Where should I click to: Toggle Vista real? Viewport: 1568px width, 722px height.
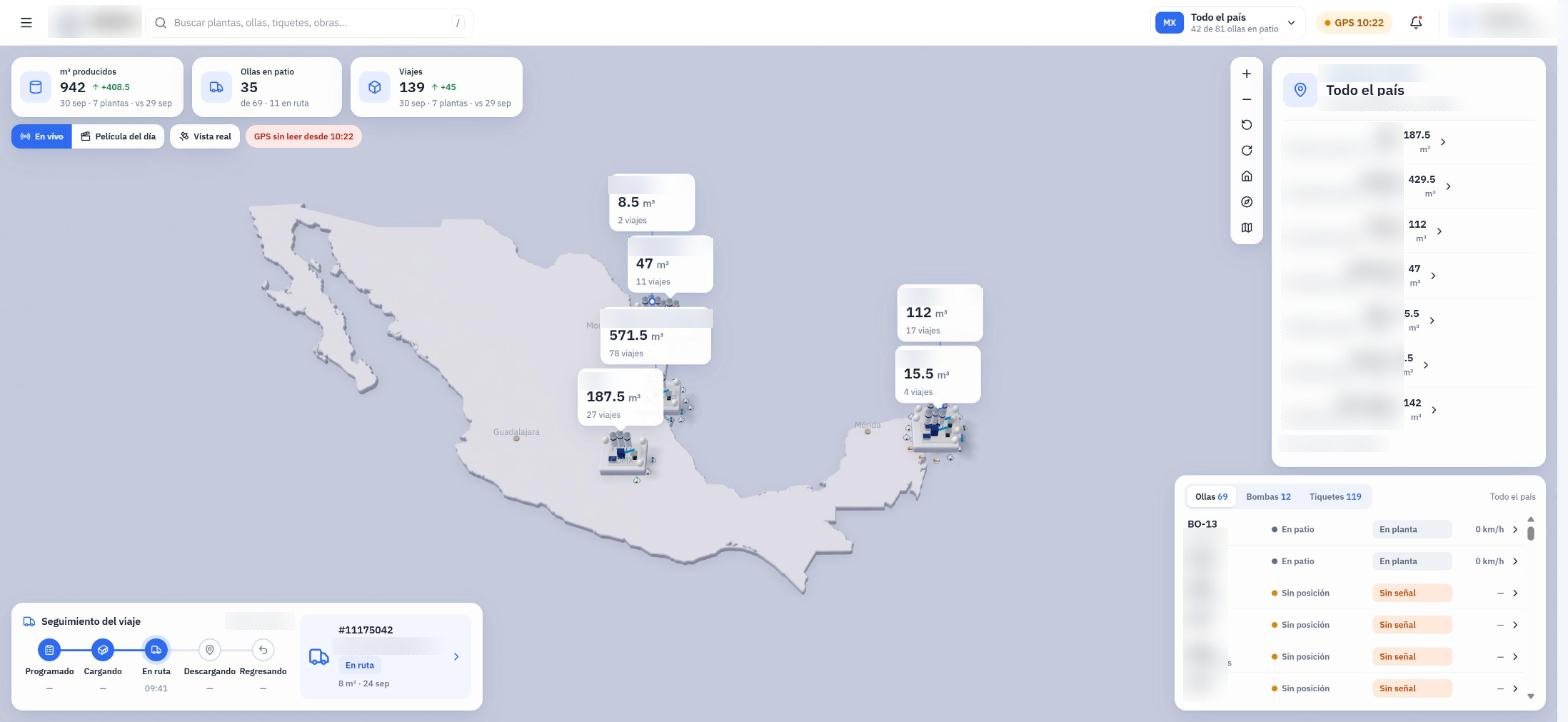pyautogui.click(x=205, y=136)
